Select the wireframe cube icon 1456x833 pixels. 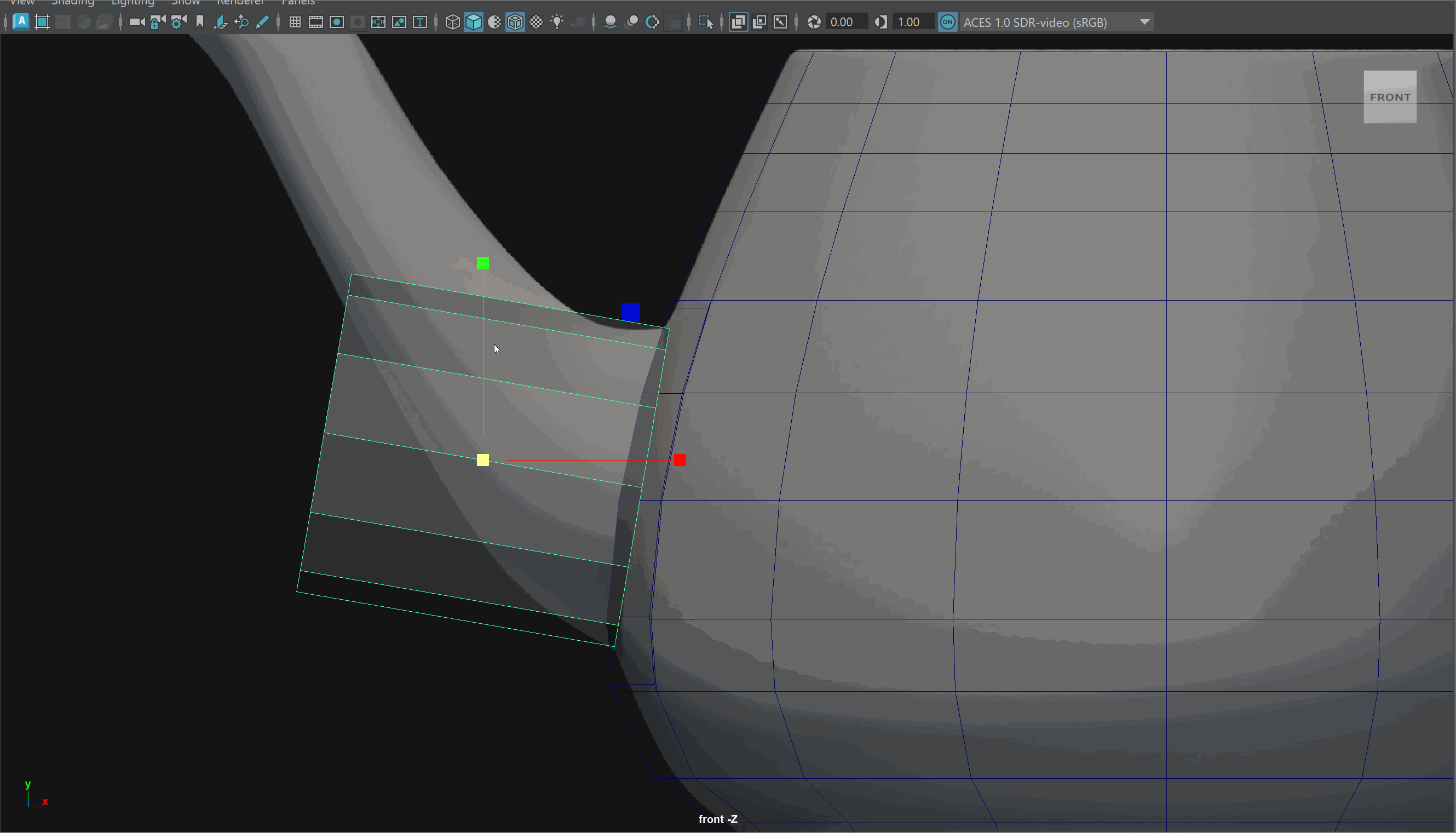[452, 22]
